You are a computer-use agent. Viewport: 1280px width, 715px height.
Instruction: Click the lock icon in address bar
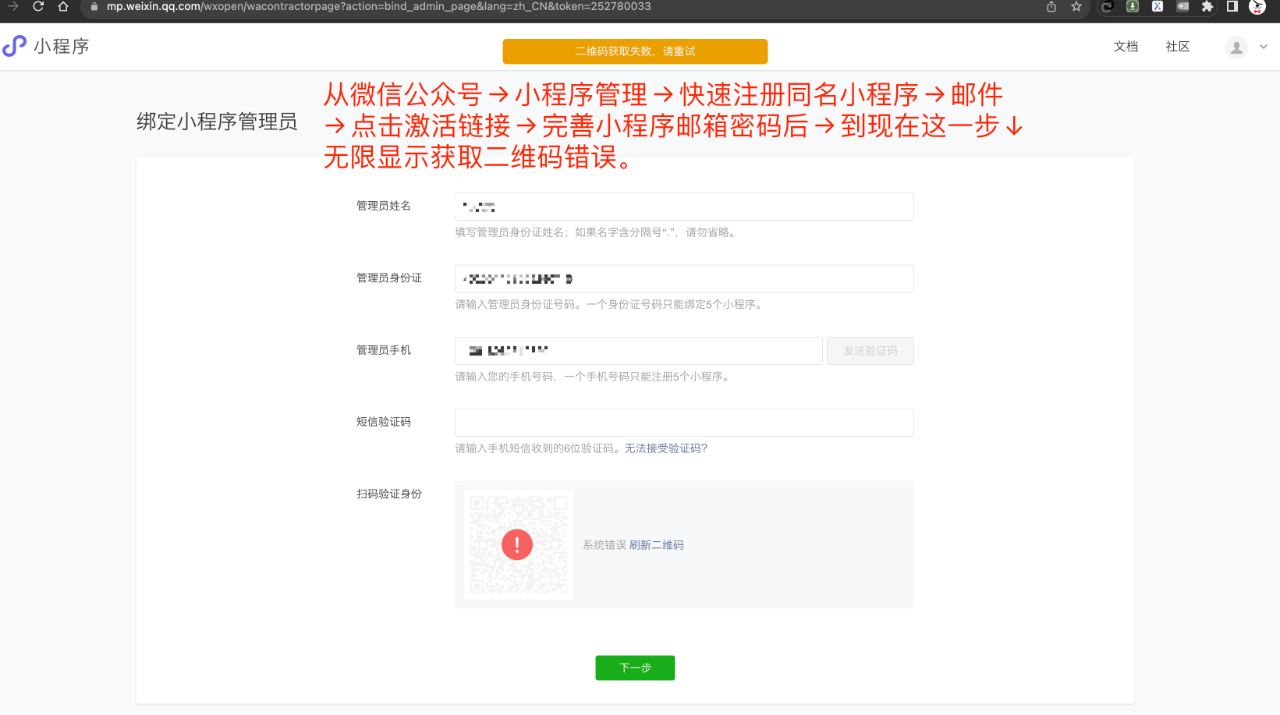(x=92, y=6)
